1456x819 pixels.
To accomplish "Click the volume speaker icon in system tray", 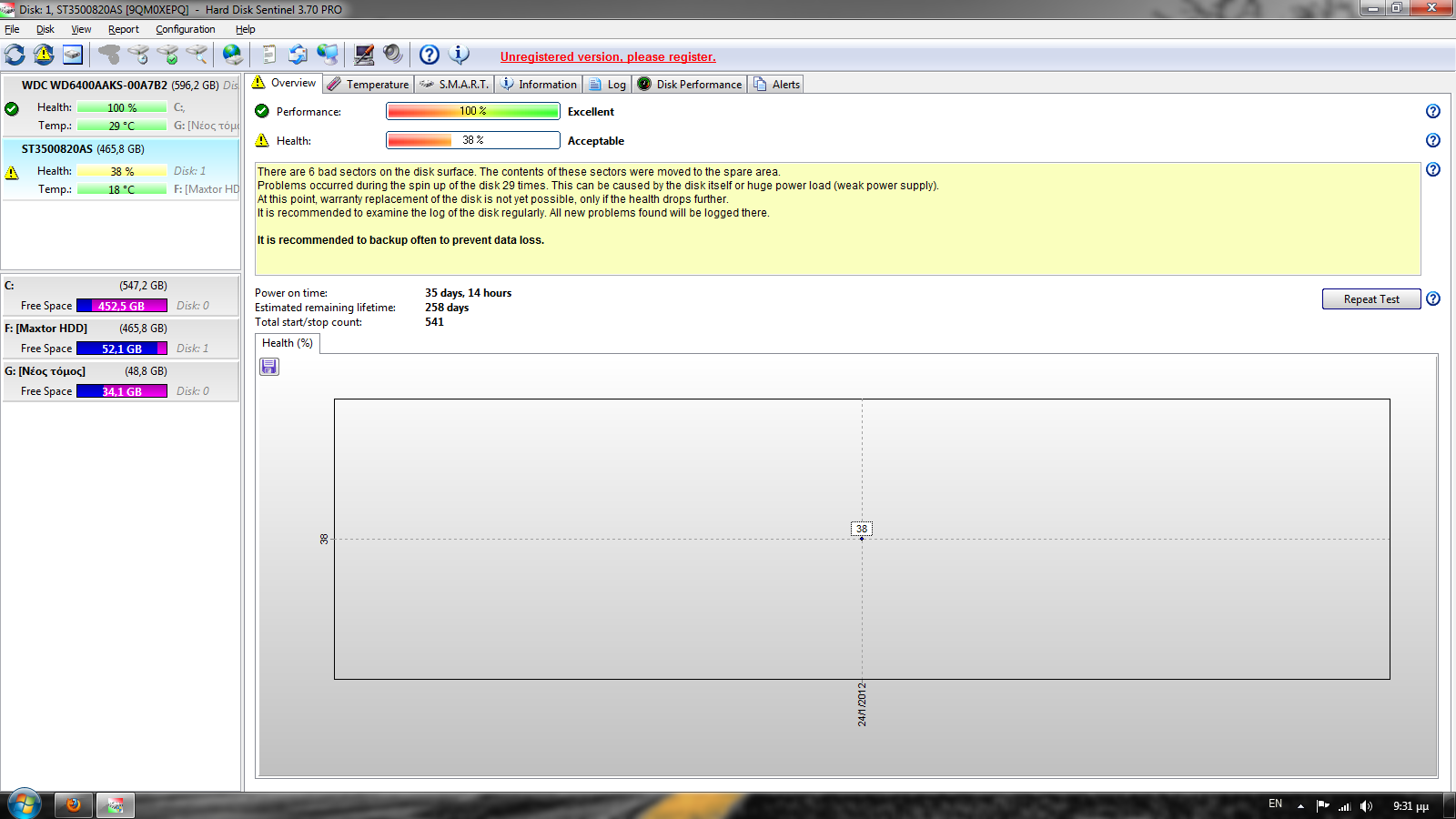I will click(x=1366, y=806).
